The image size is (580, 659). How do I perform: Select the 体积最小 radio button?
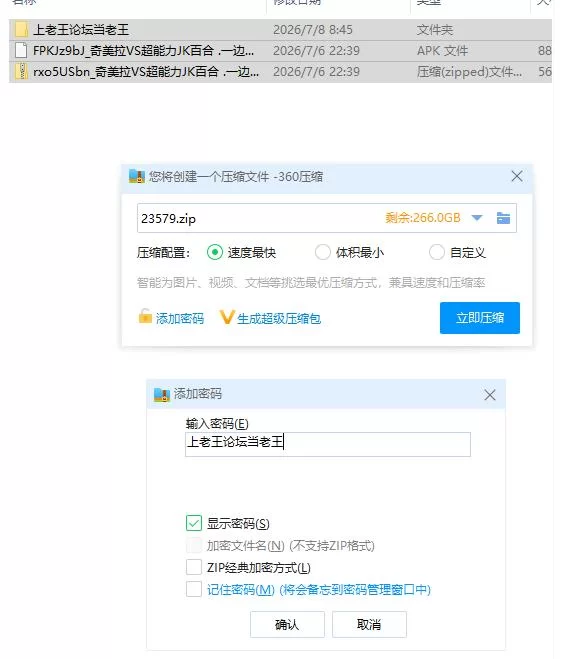323,252
